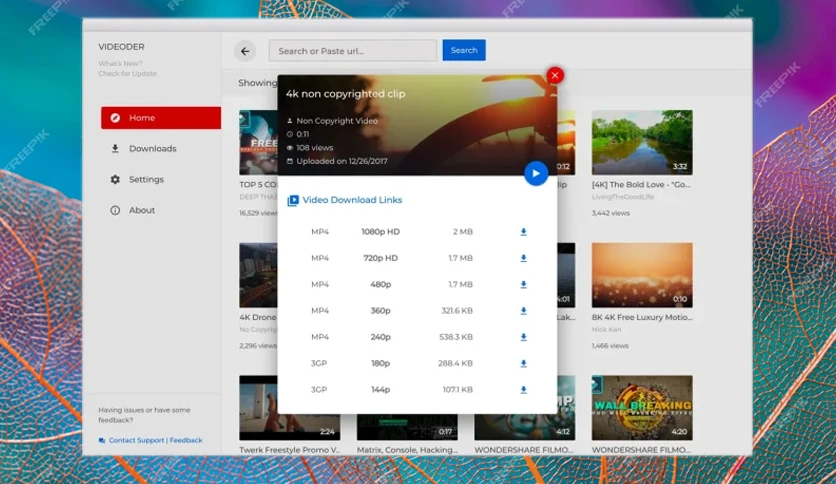Click the Nick Kan channel name
The image size is (836, 484).
pos(607,330)
